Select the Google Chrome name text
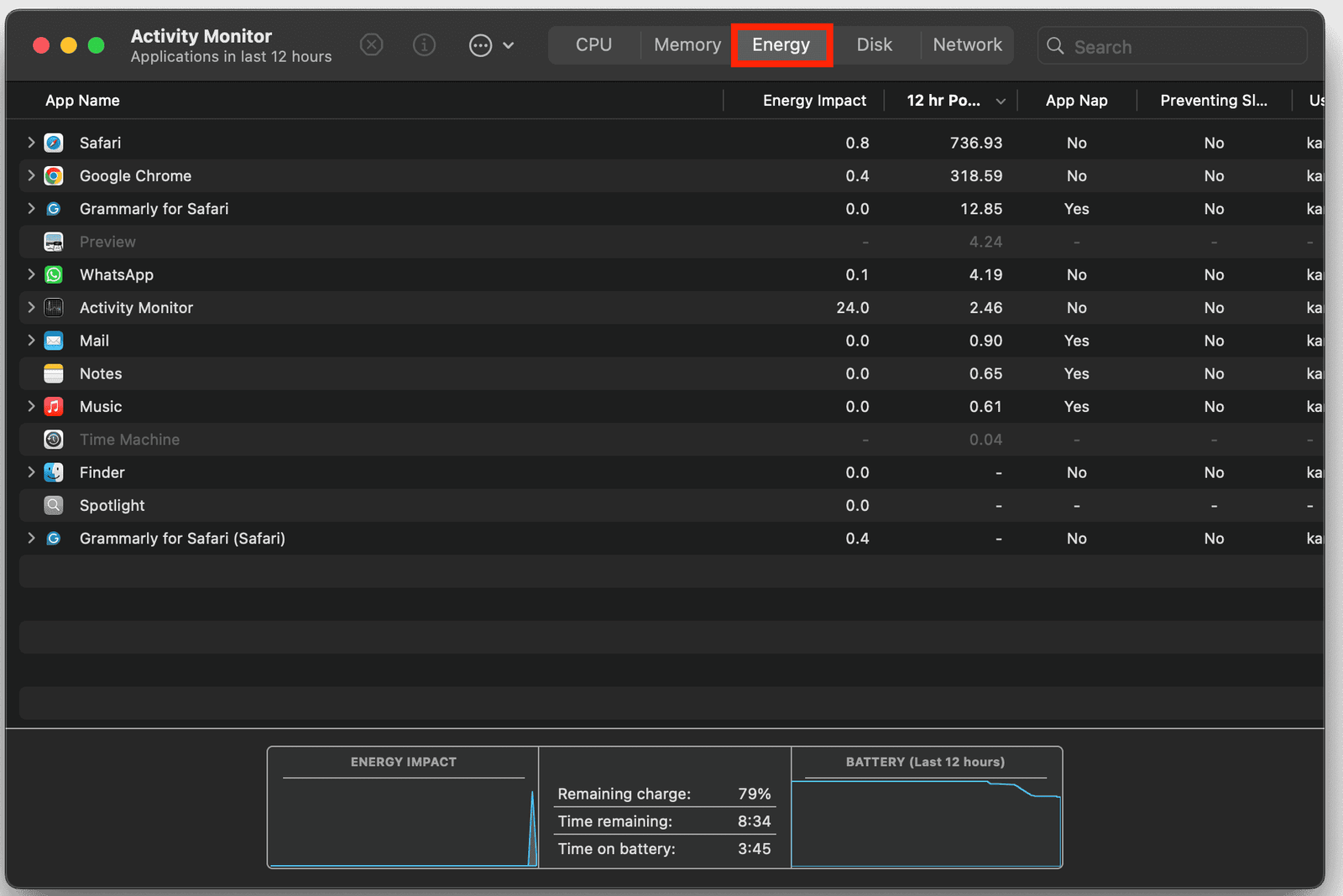Viewport: 1343px width, 896px height. tap(135, 176)
